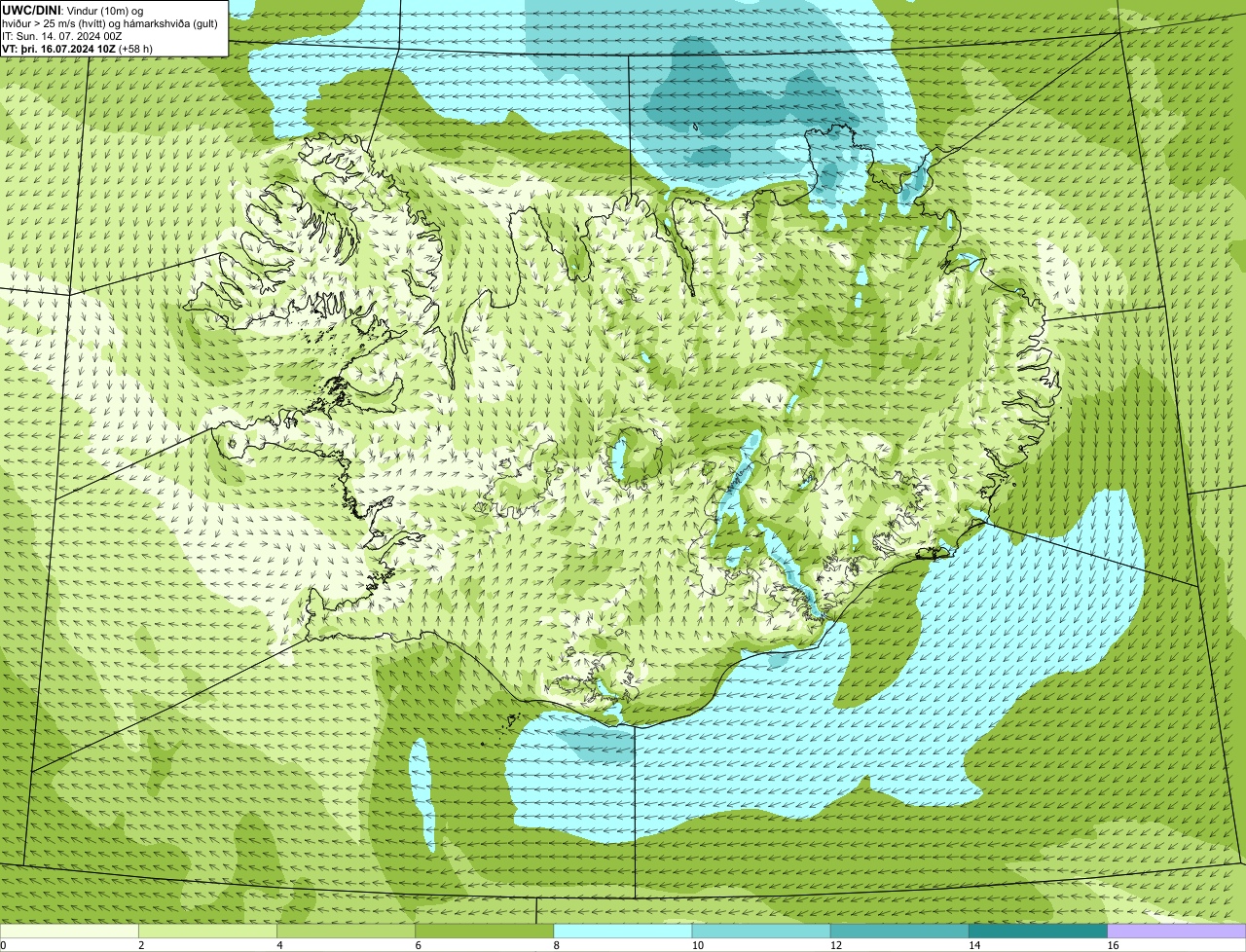The height and width of the screenshot is (952, 1246).
Task: Select the 'UWC/DINI: Vindur (10m) og' title line
Action: 73,10
